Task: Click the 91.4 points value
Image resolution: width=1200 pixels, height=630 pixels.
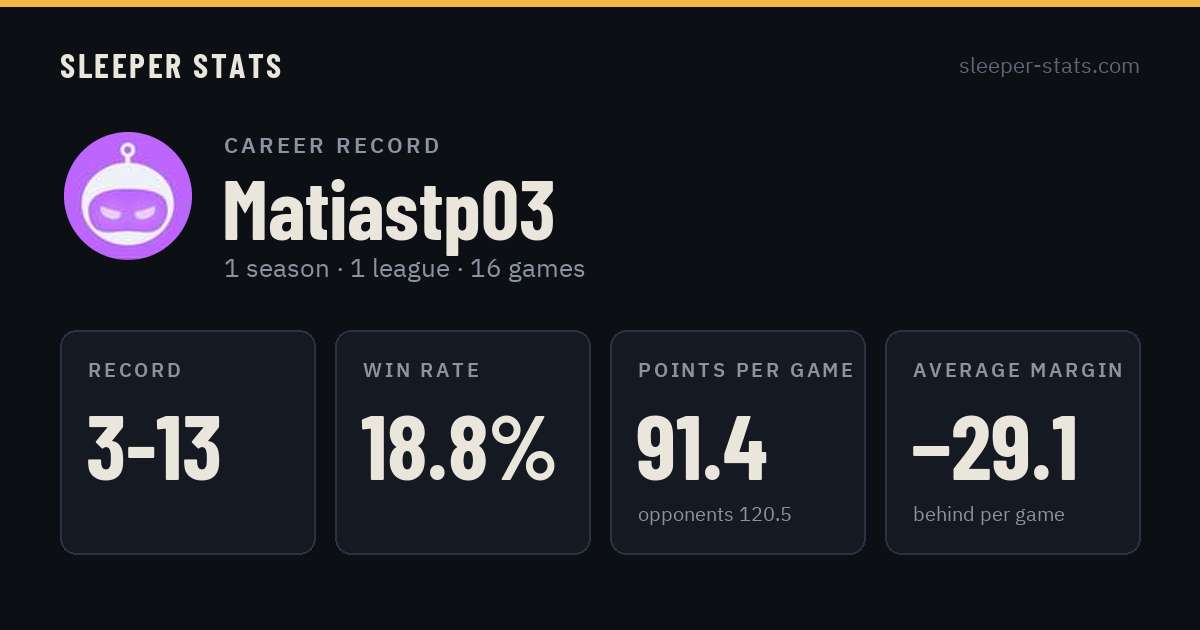Action: [x=702, y=449]
